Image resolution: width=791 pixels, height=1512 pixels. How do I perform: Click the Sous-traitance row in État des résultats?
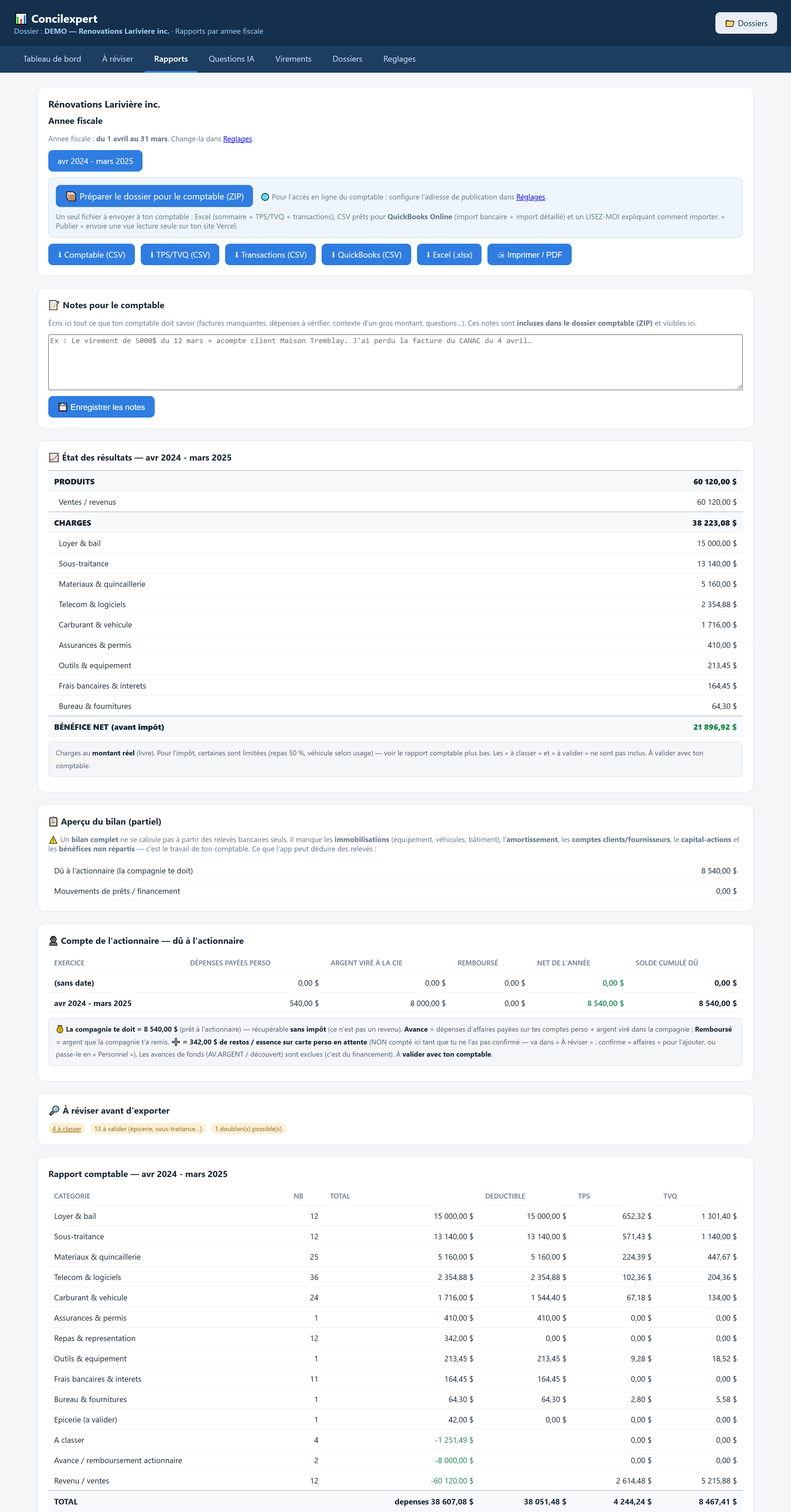395,564
